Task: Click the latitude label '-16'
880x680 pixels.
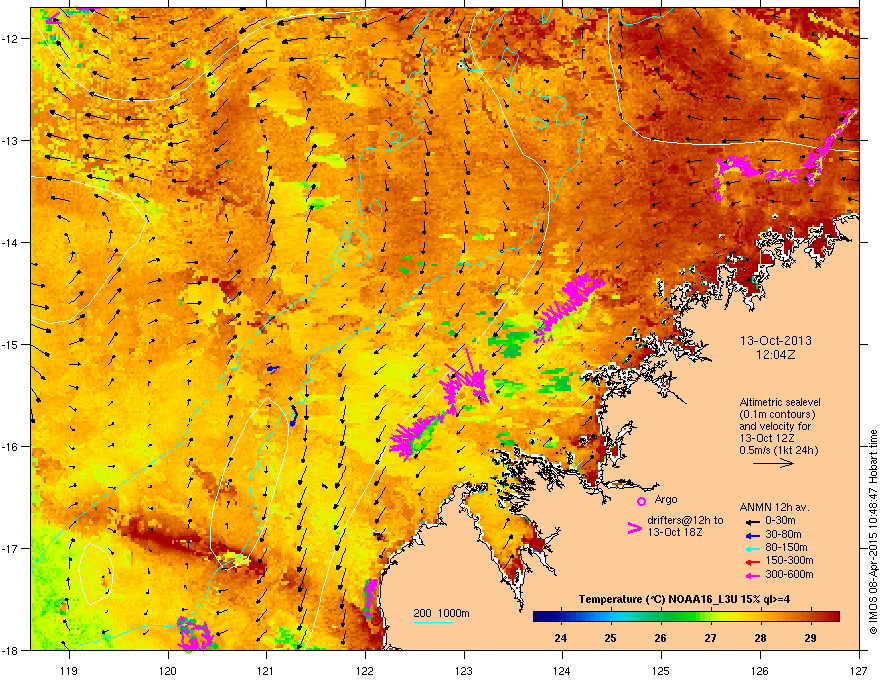Action: pyautogui.click(x=11, y=447)
